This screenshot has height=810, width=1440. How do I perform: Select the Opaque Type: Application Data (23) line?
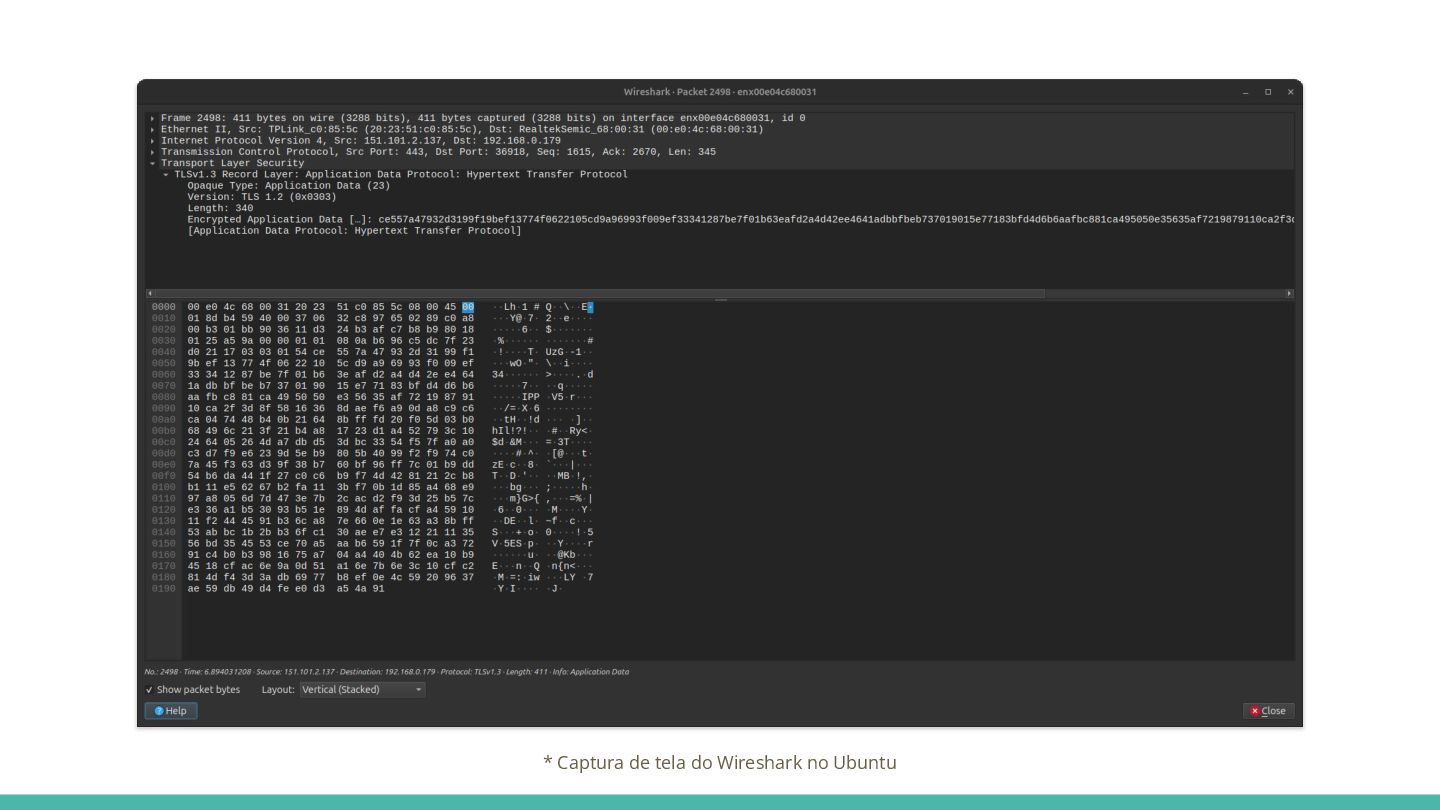coord(289,186)
